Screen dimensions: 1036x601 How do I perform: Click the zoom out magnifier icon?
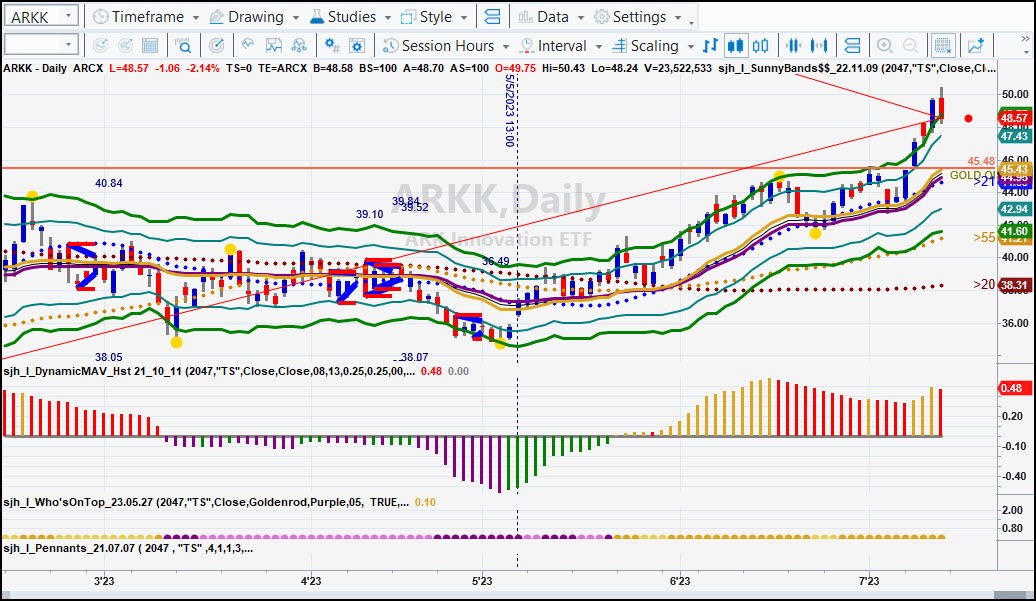[910, 46]
